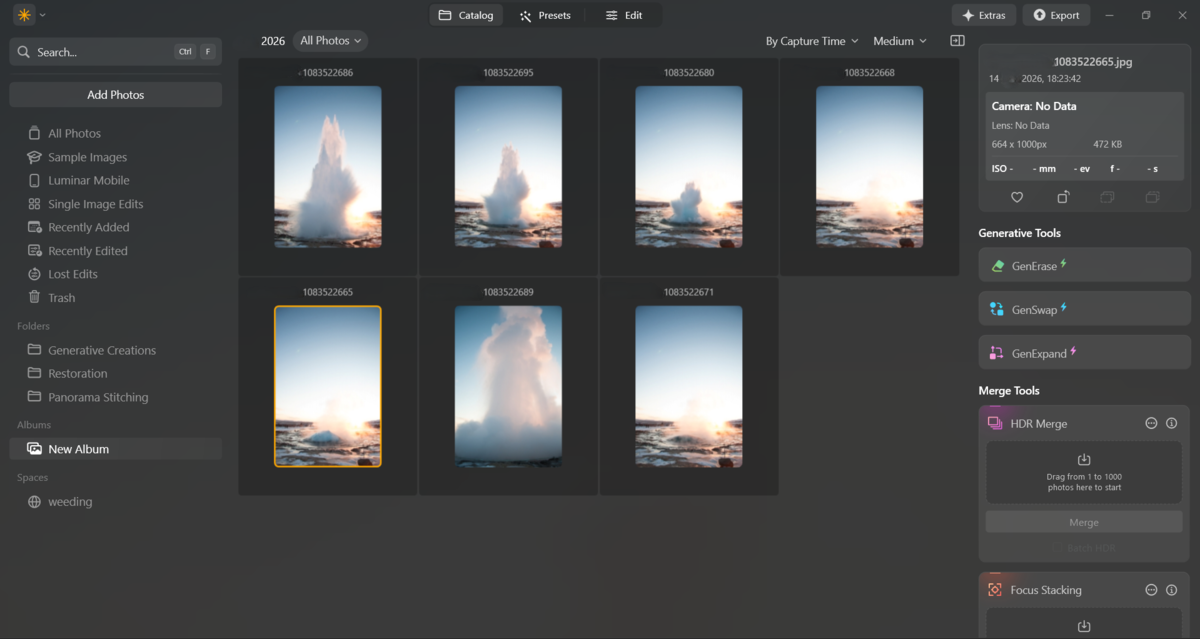This screenshot has width=1200, height=639.
Task: Click the Add Photos button
Action: point(115,93)
